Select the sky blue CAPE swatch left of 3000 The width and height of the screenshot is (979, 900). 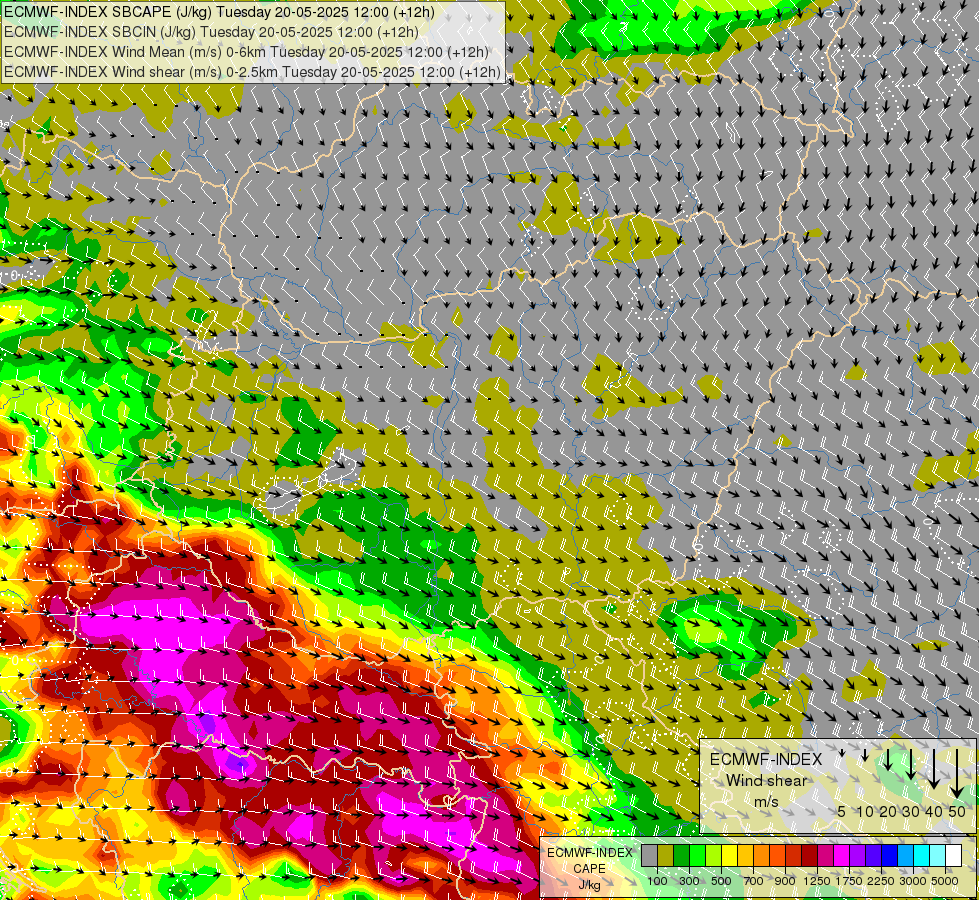[905, 856]
